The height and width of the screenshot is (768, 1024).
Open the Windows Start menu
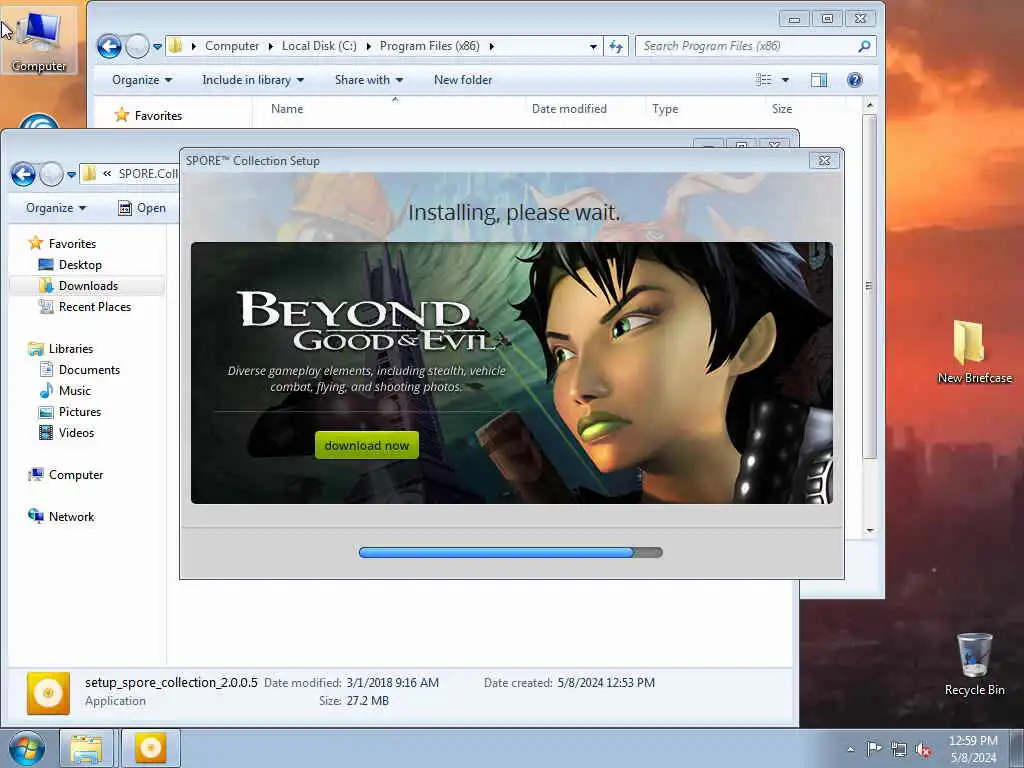click(27, 748)
